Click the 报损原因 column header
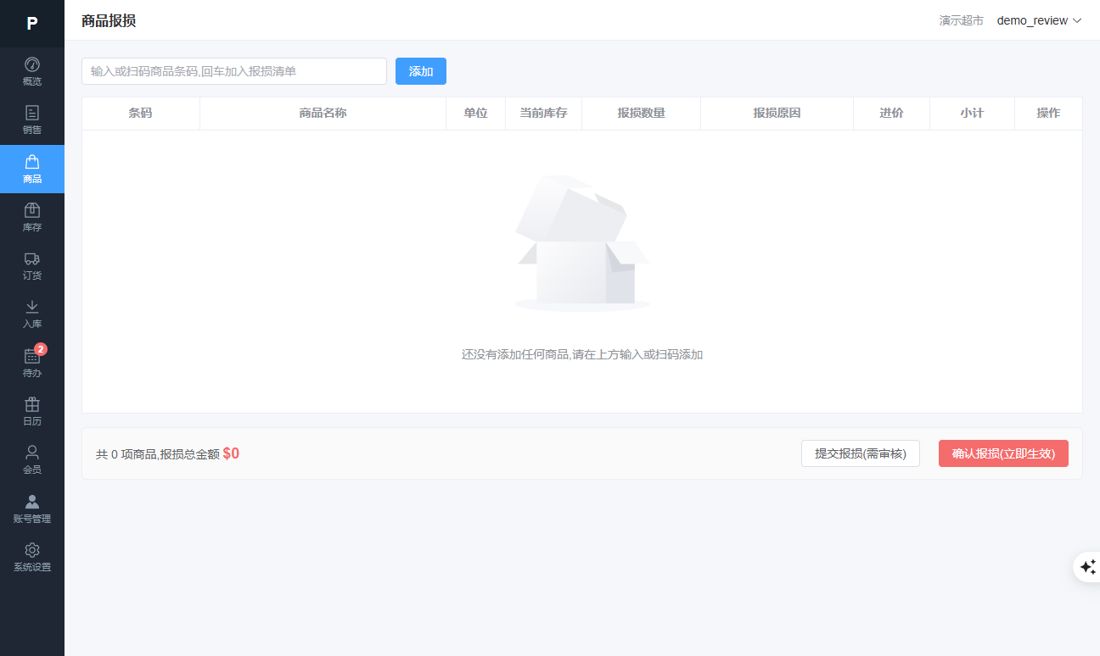This screenshot has width=1100, height=656. 777,113
